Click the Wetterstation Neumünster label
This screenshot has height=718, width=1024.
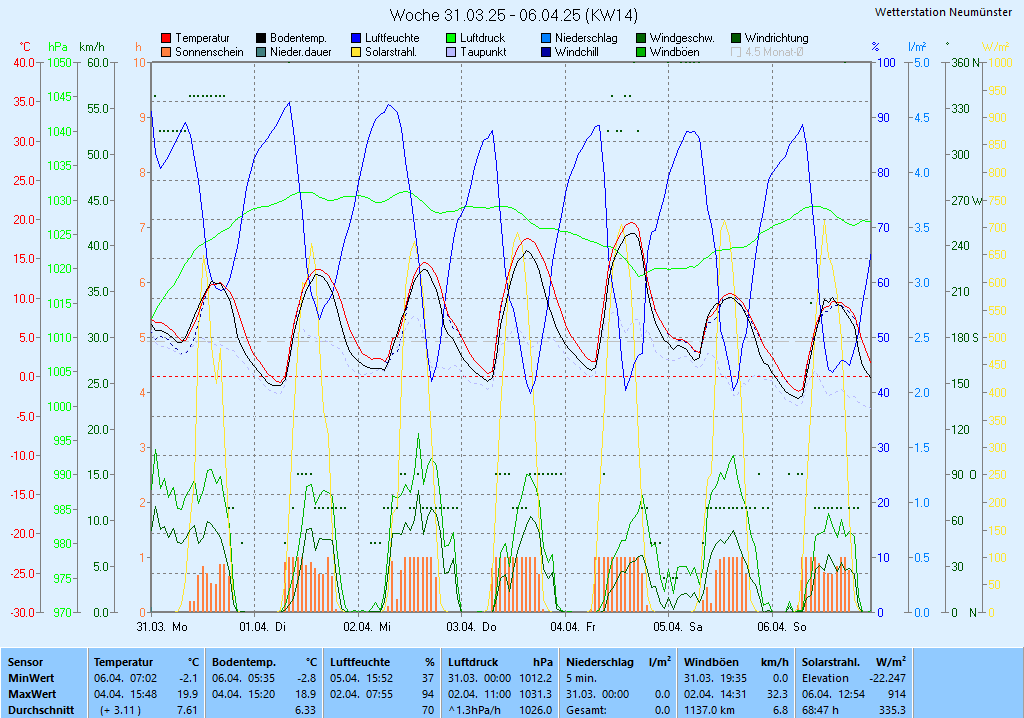click(x=942, y=12)
